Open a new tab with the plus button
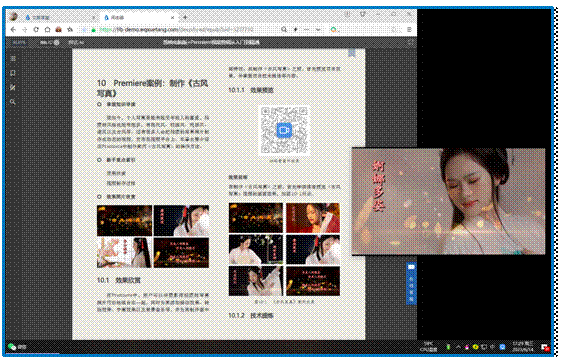Screen dimensions: 564x363 pos(185,17)
